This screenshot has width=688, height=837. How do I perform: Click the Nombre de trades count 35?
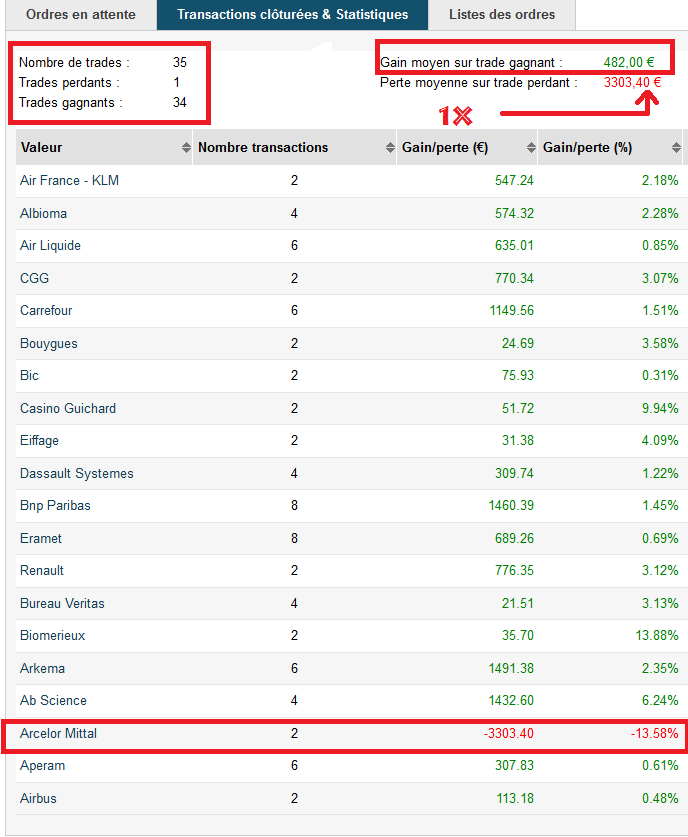click(180, 62)
